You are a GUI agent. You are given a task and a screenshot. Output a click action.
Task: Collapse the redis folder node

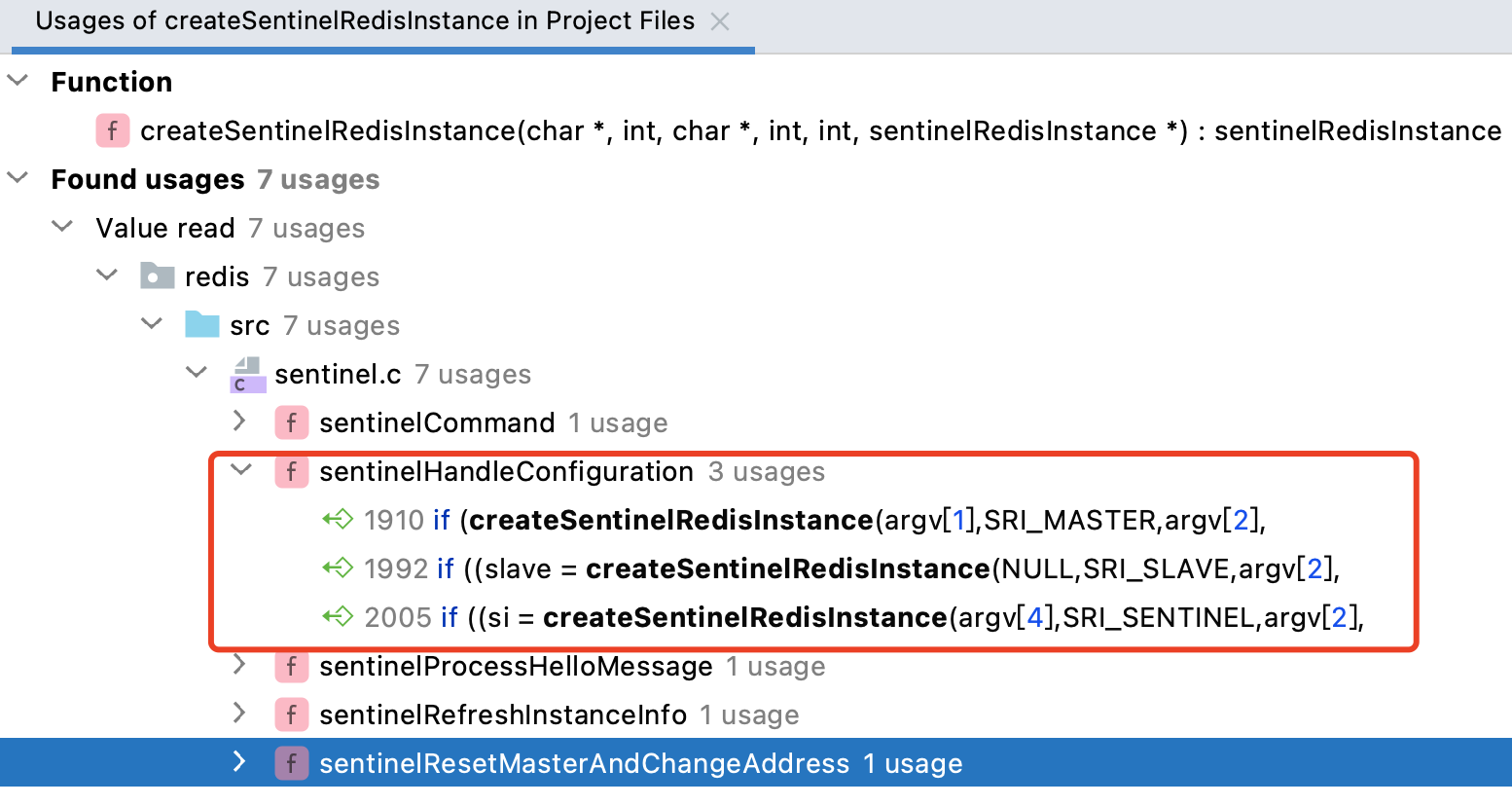pos(108,275)
